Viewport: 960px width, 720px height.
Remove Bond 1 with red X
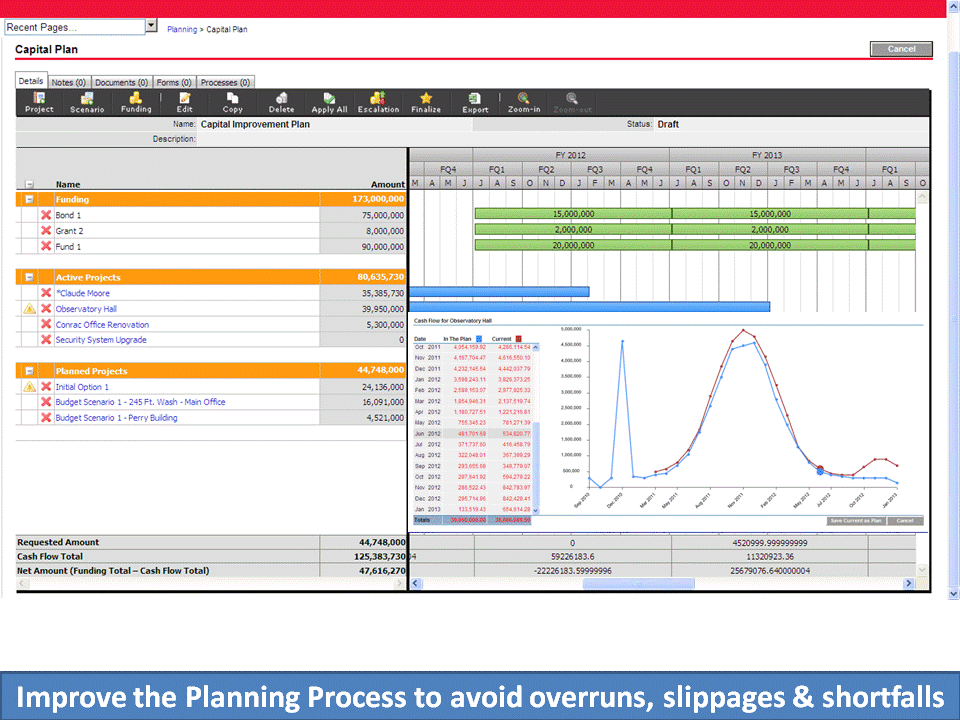coord(46,215)
